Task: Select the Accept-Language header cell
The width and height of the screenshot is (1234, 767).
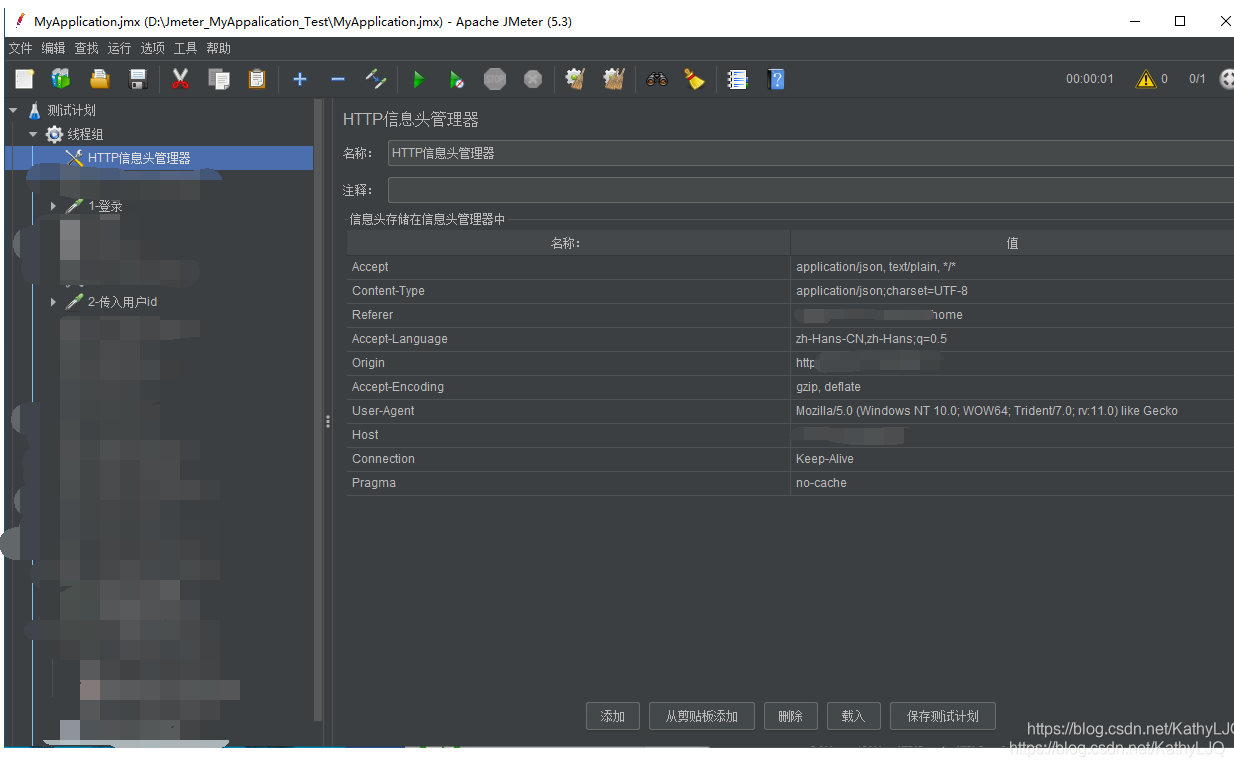Action: pos(568,339)
